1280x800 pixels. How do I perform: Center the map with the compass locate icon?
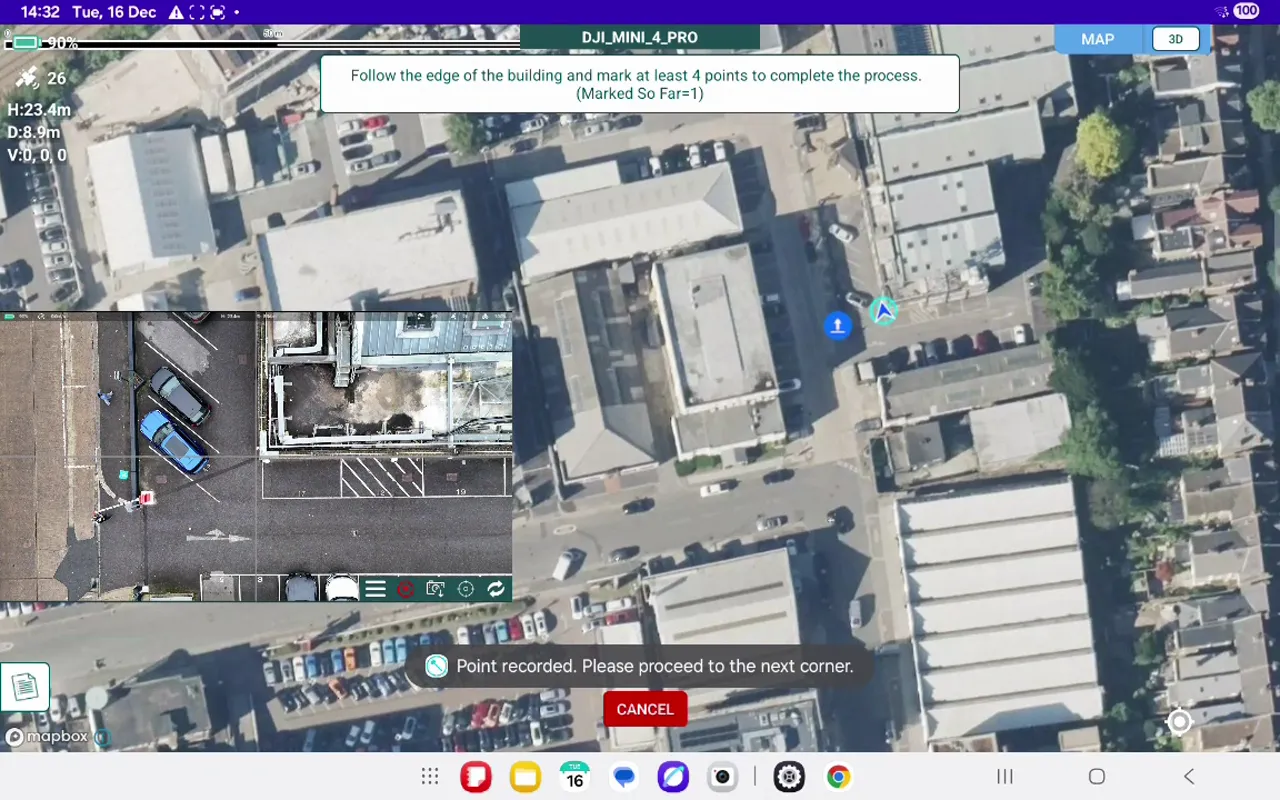point(1178,721)
